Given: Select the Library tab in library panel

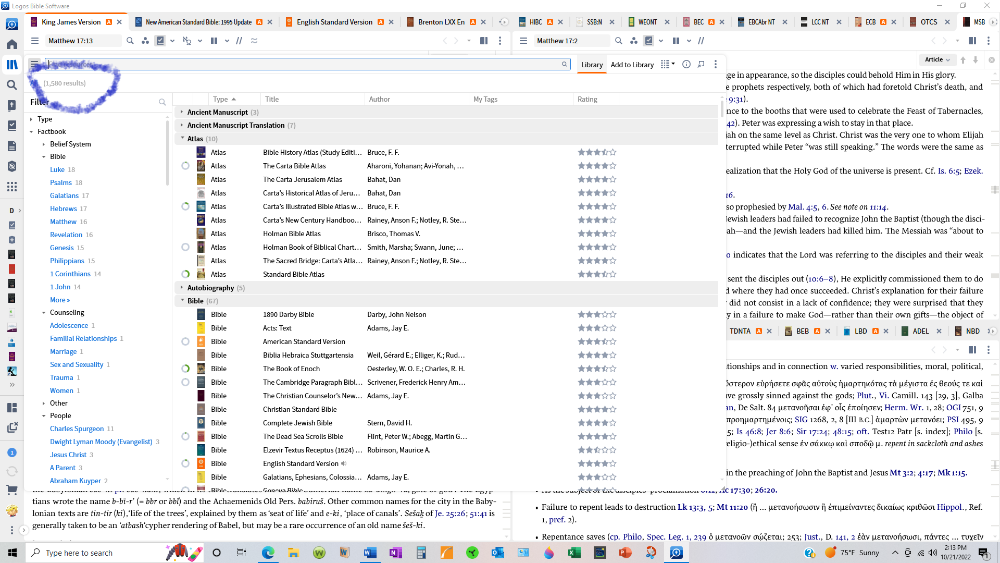Looking at the screenshot, I should (592, 64).
